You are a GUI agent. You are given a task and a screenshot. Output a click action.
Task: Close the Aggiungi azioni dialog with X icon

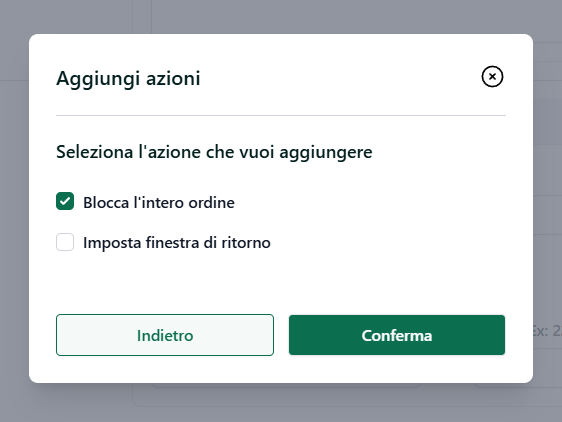(x=492, y=76)
